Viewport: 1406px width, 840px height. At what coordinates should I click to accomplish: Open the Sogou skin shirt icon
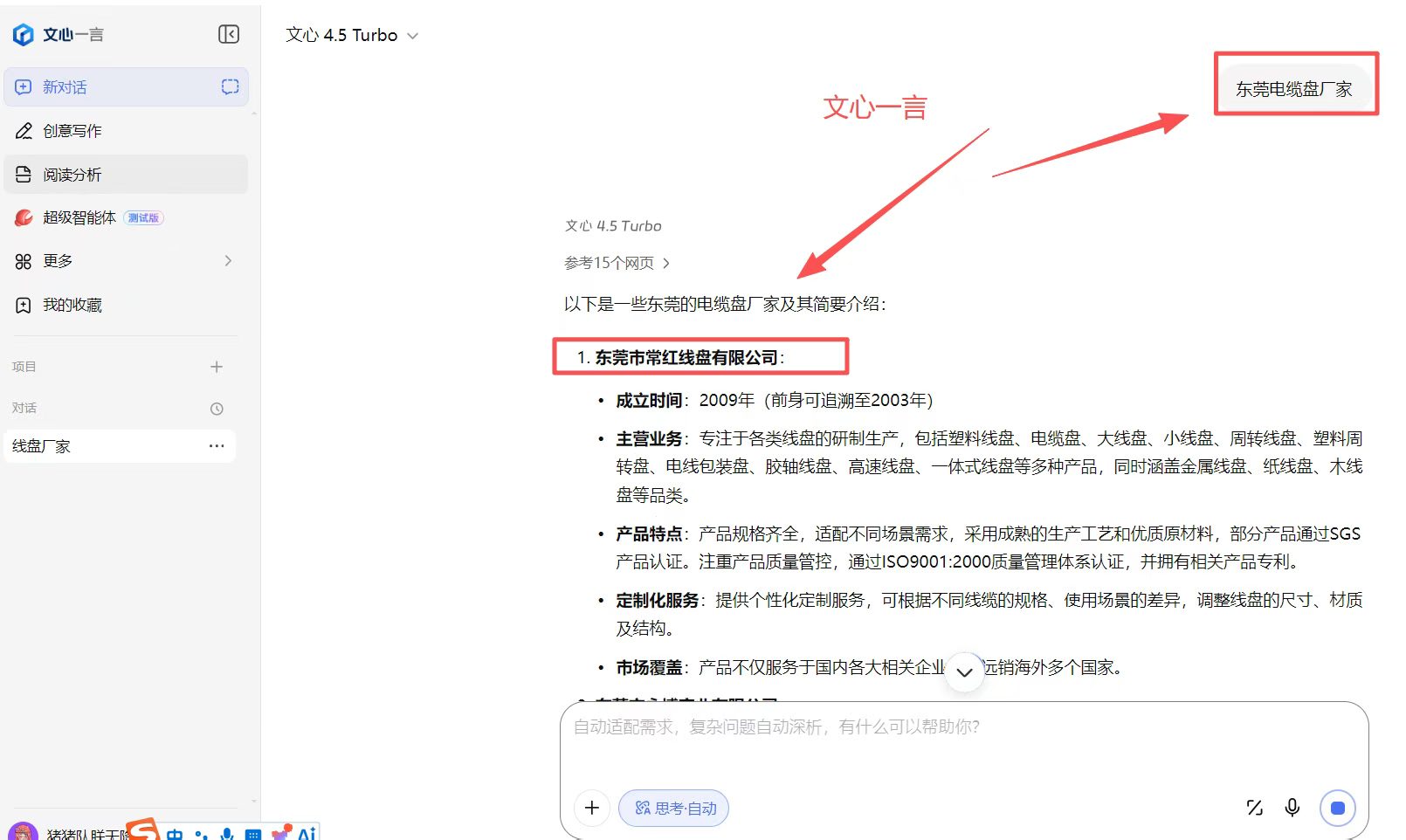pos(281,832)
